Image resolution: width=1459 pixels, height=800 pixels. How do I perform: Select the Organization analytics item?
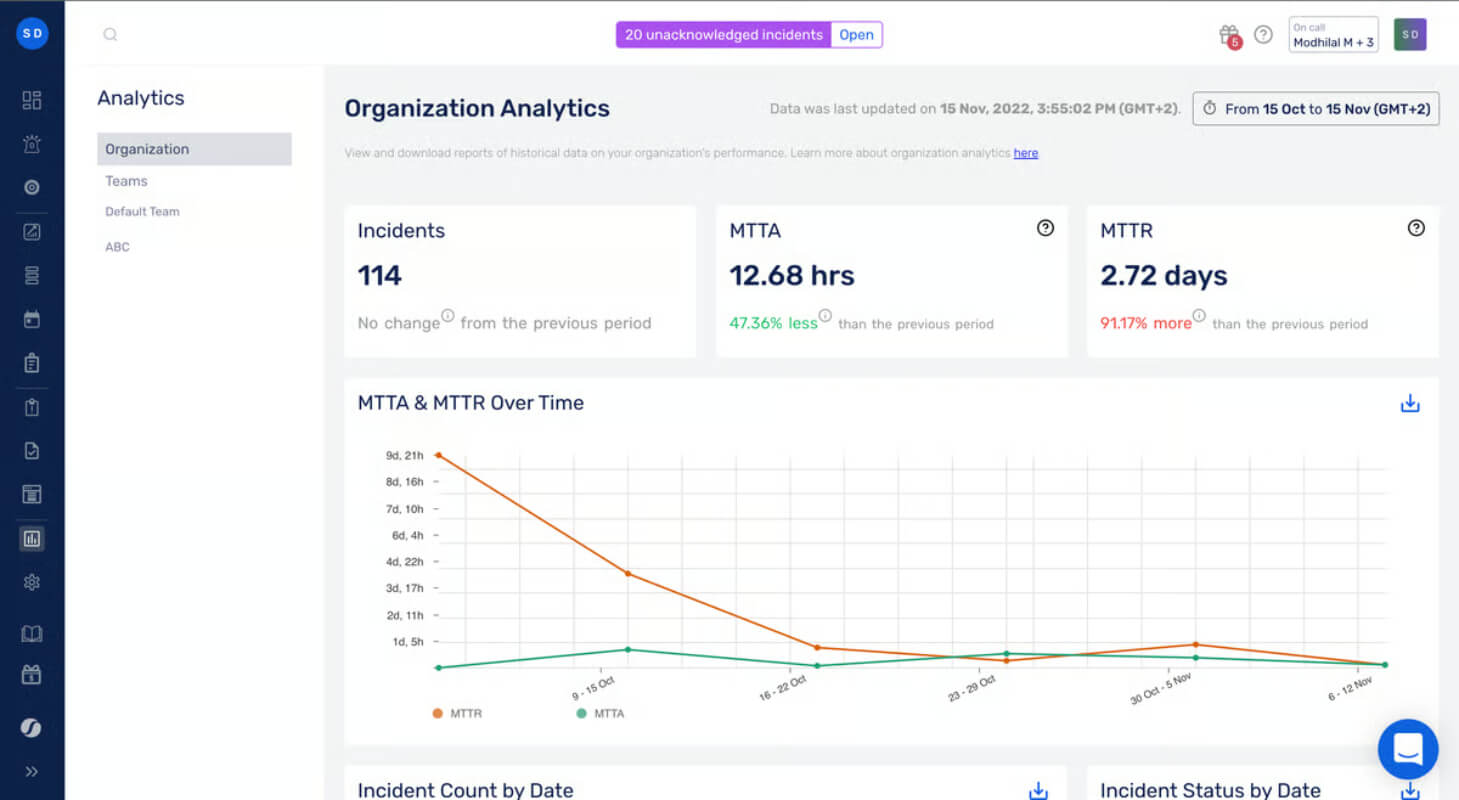click(194, 149)
